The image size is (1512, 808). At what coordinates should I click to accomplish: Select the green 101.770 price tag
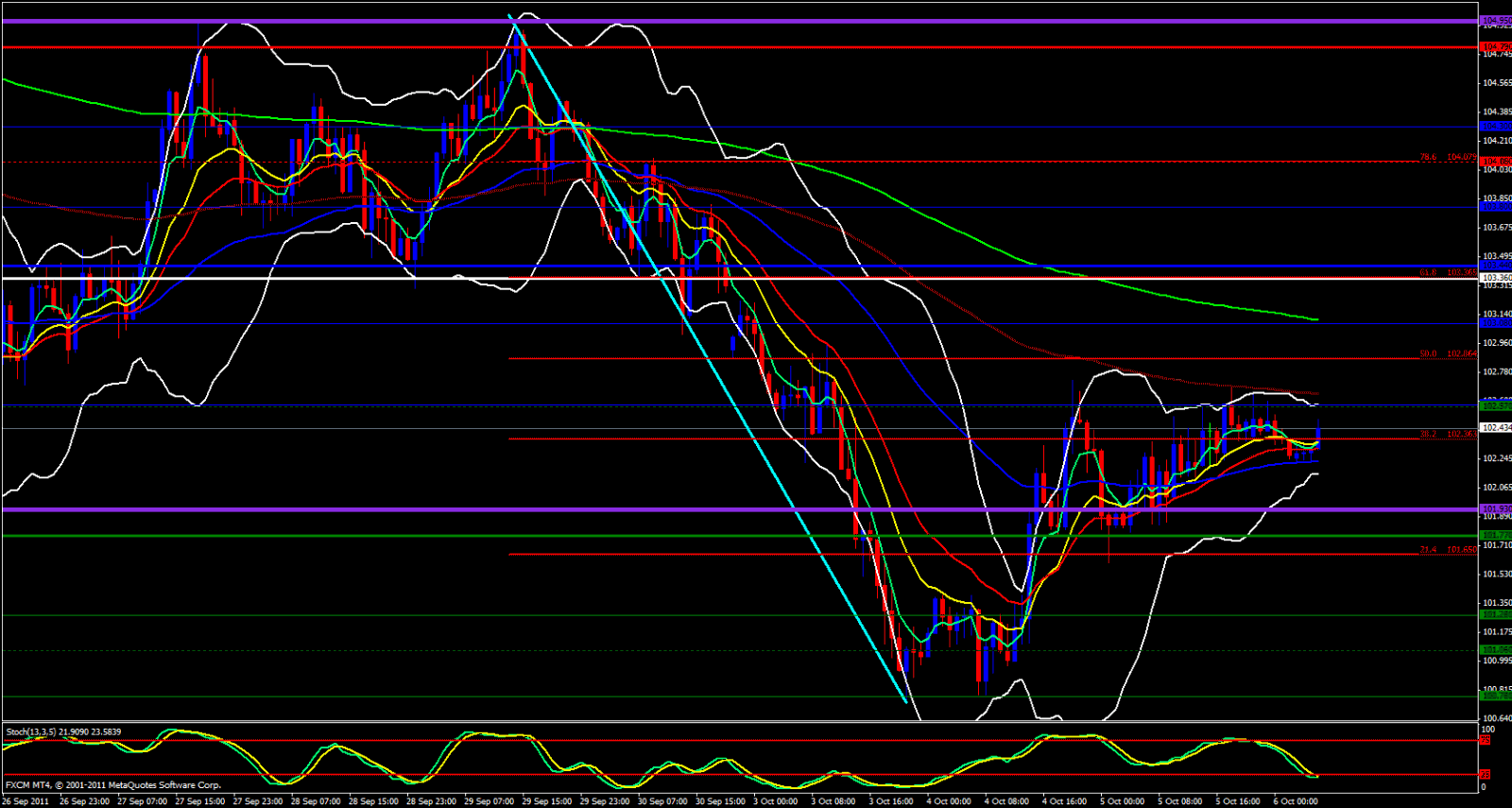(x=1496, y=536)
